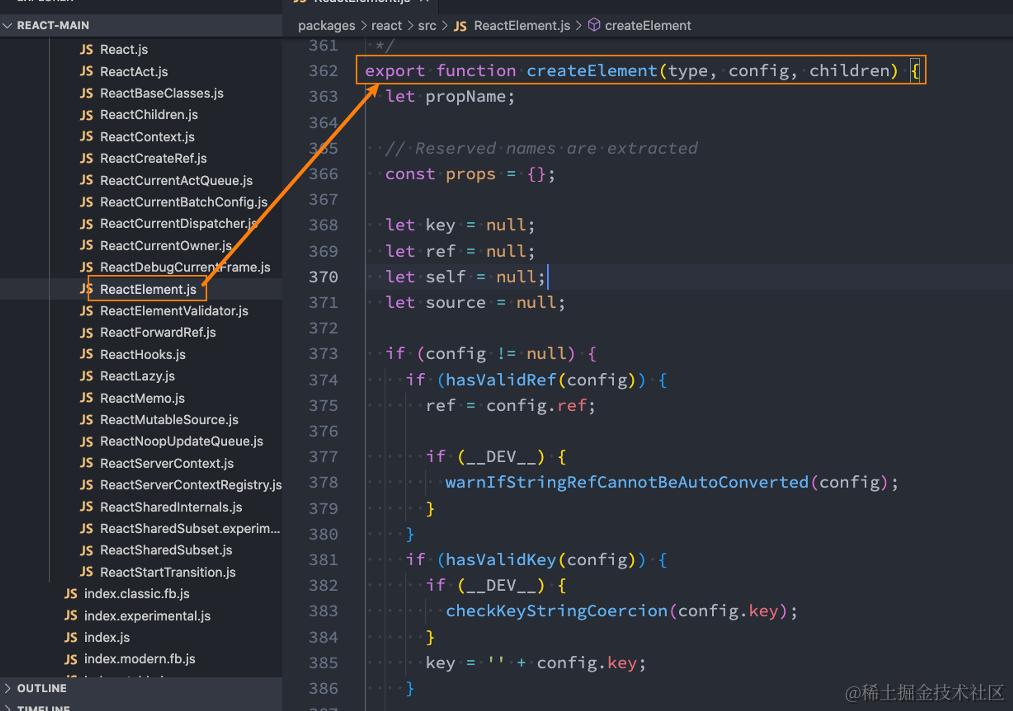Open ReactStartTransition.js file

168,572
